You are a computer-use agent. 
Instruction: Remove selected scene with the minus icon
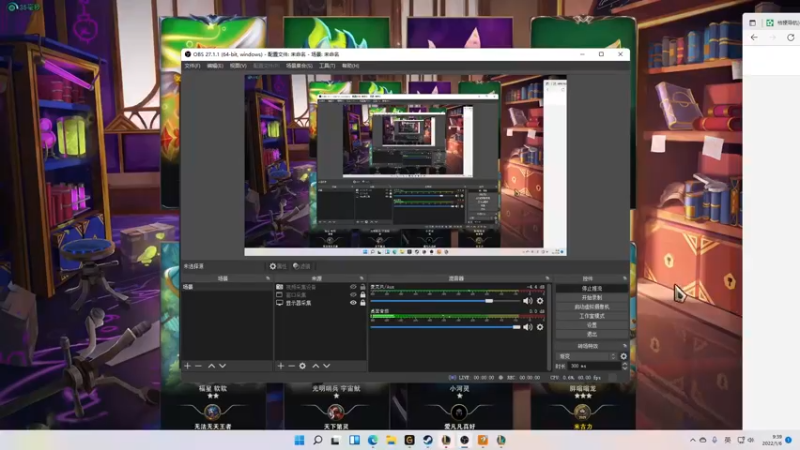click(198, 366)
